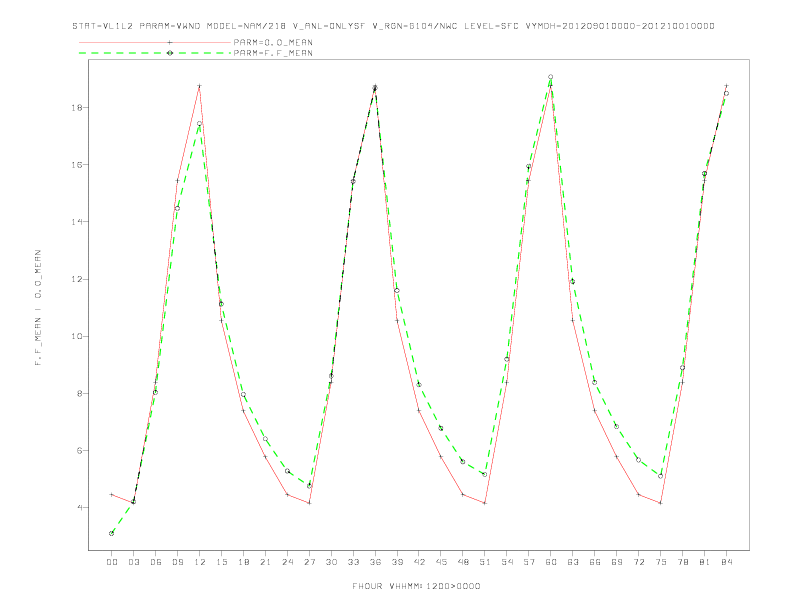This screenshot has height=612, width=792.
Task: Click x-axis forecast hour label 15
Action: 221,562
